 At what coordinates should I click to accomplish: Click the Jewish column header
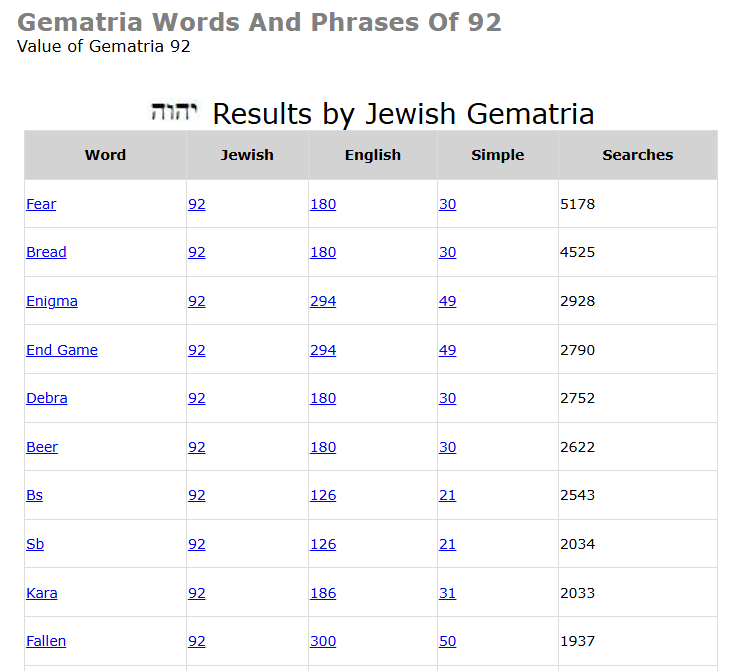point(247,155)
